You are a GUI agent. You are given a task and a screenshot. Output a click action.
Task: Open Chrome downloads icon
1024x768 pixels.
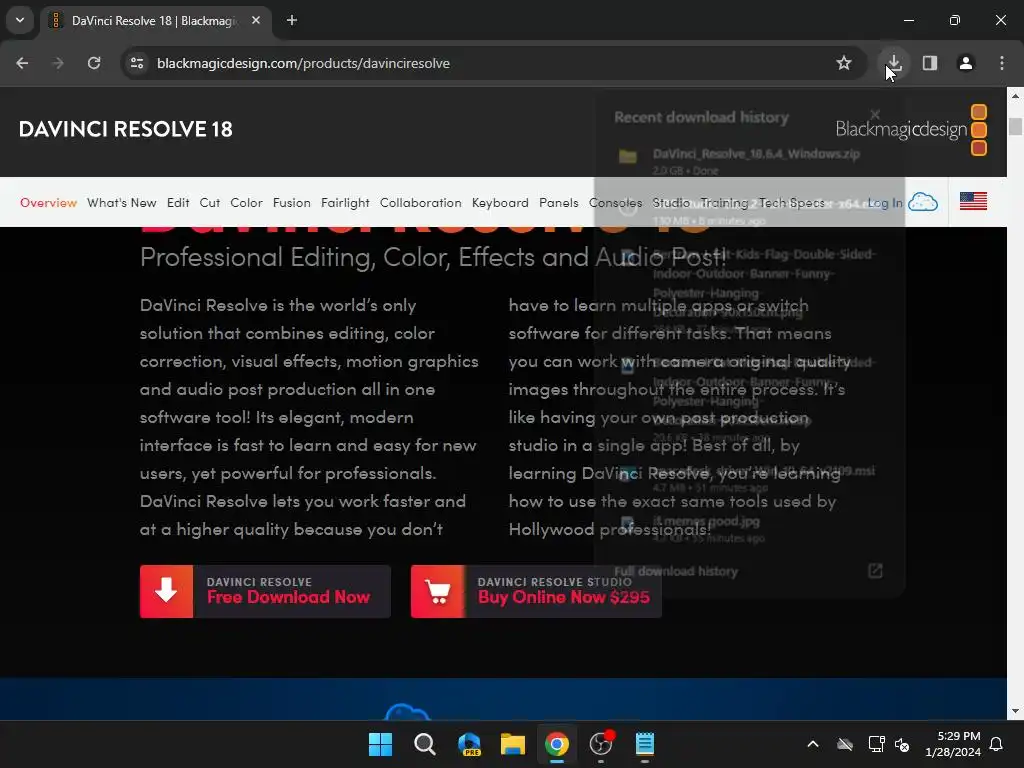coord(894,63)
